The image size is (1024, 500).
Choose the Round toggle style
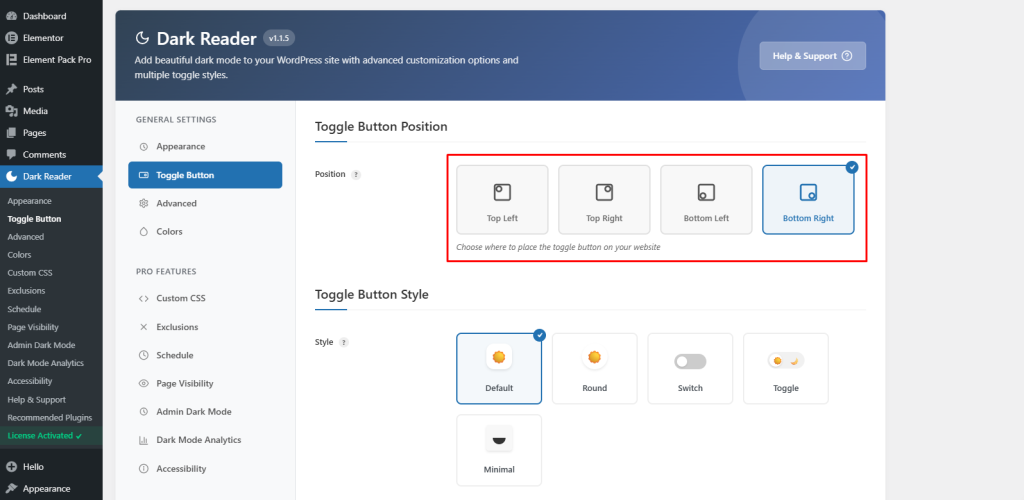click(x=594, y=369)
